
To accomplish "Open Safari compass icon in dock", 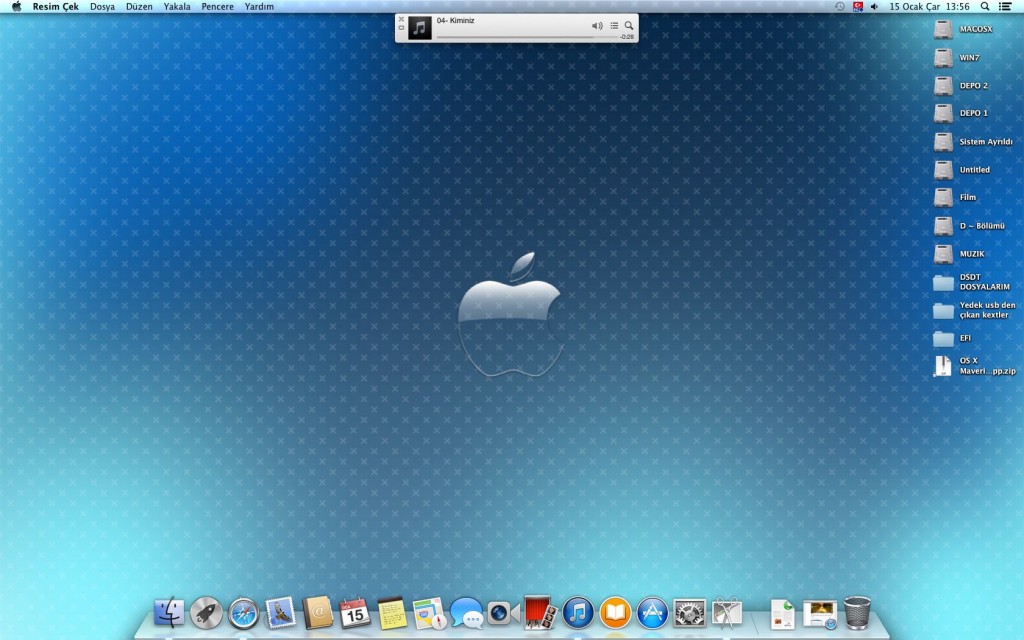I will [x=243, y=613].
